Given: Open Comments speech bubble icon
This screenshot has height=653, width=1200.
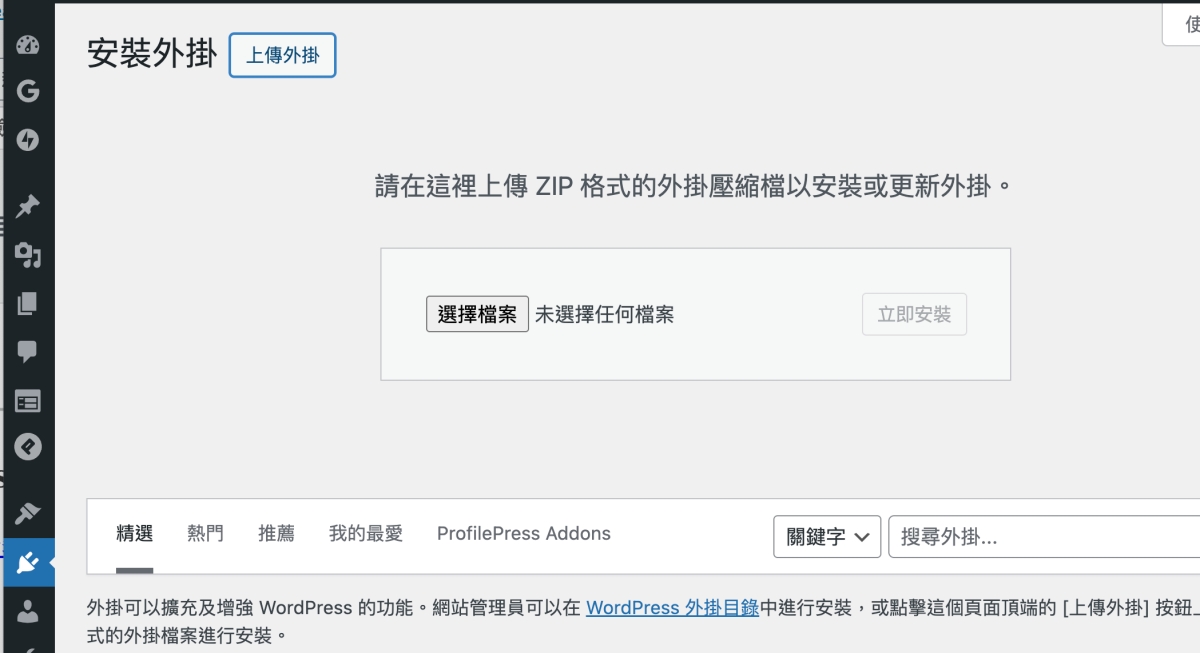Looking at the screenshot, I should (x=27, y=351).
